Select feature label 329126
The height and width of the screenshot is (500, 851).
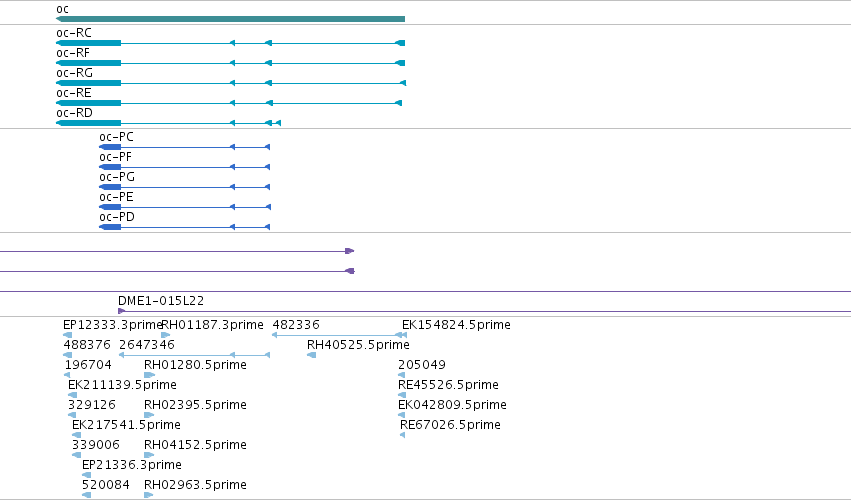[92, 406]
